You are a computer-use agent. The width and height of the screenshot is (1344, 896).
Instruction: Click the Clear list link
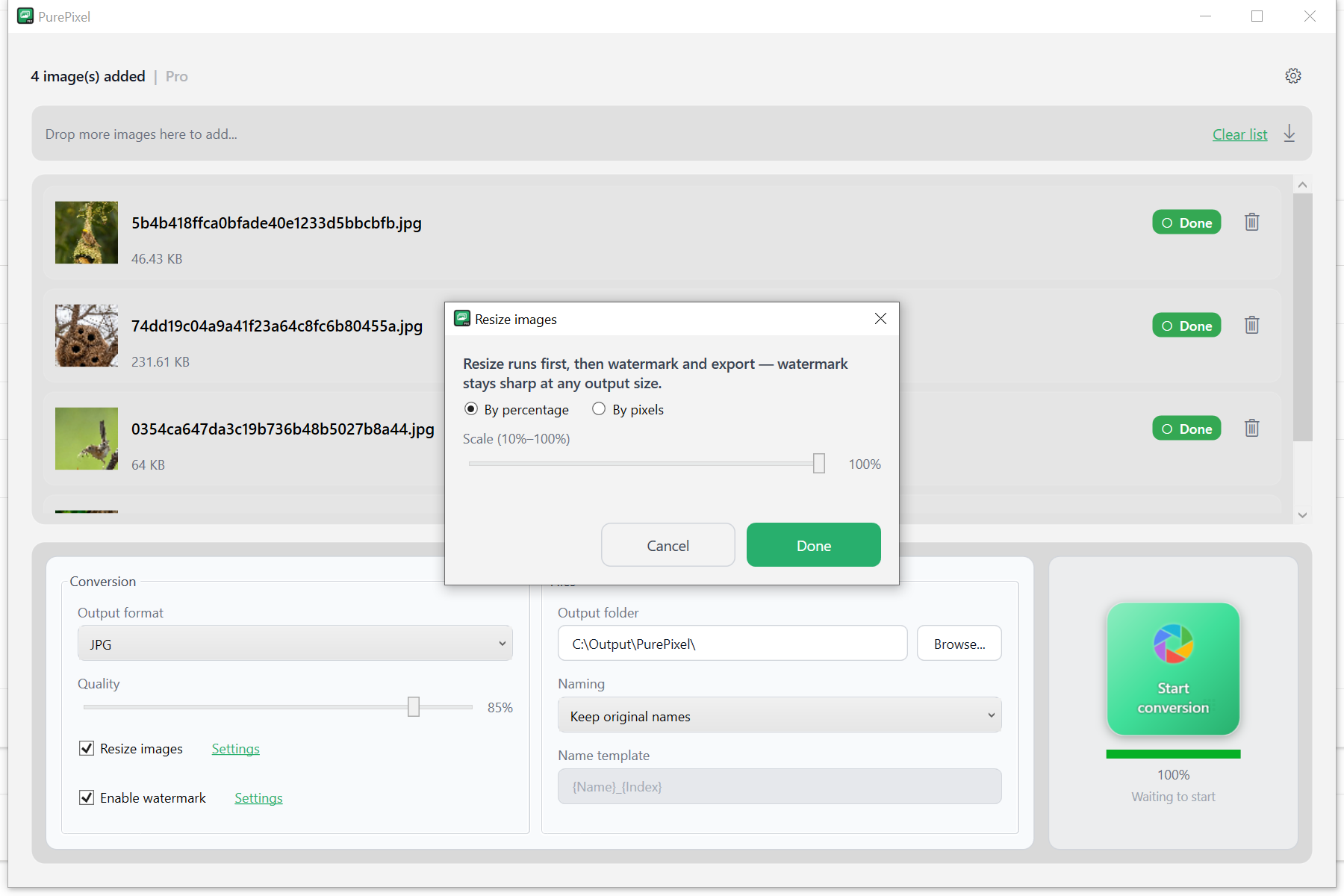tap(1239, 134)
